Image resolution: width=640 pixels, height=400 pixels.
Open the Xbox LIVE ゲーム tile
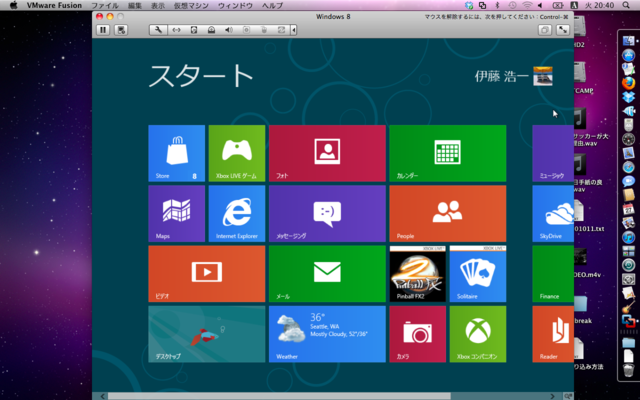(237, 153)
